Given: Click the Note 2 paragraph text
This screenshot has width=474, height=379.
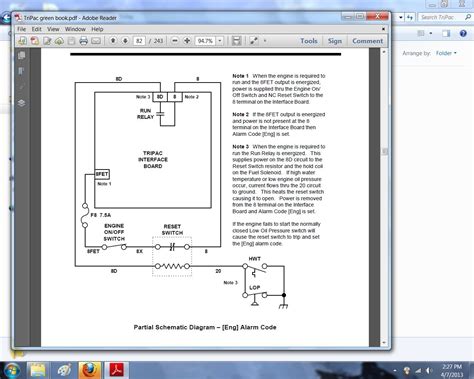Looking at the screenshot, I should (x=279, y=124).
